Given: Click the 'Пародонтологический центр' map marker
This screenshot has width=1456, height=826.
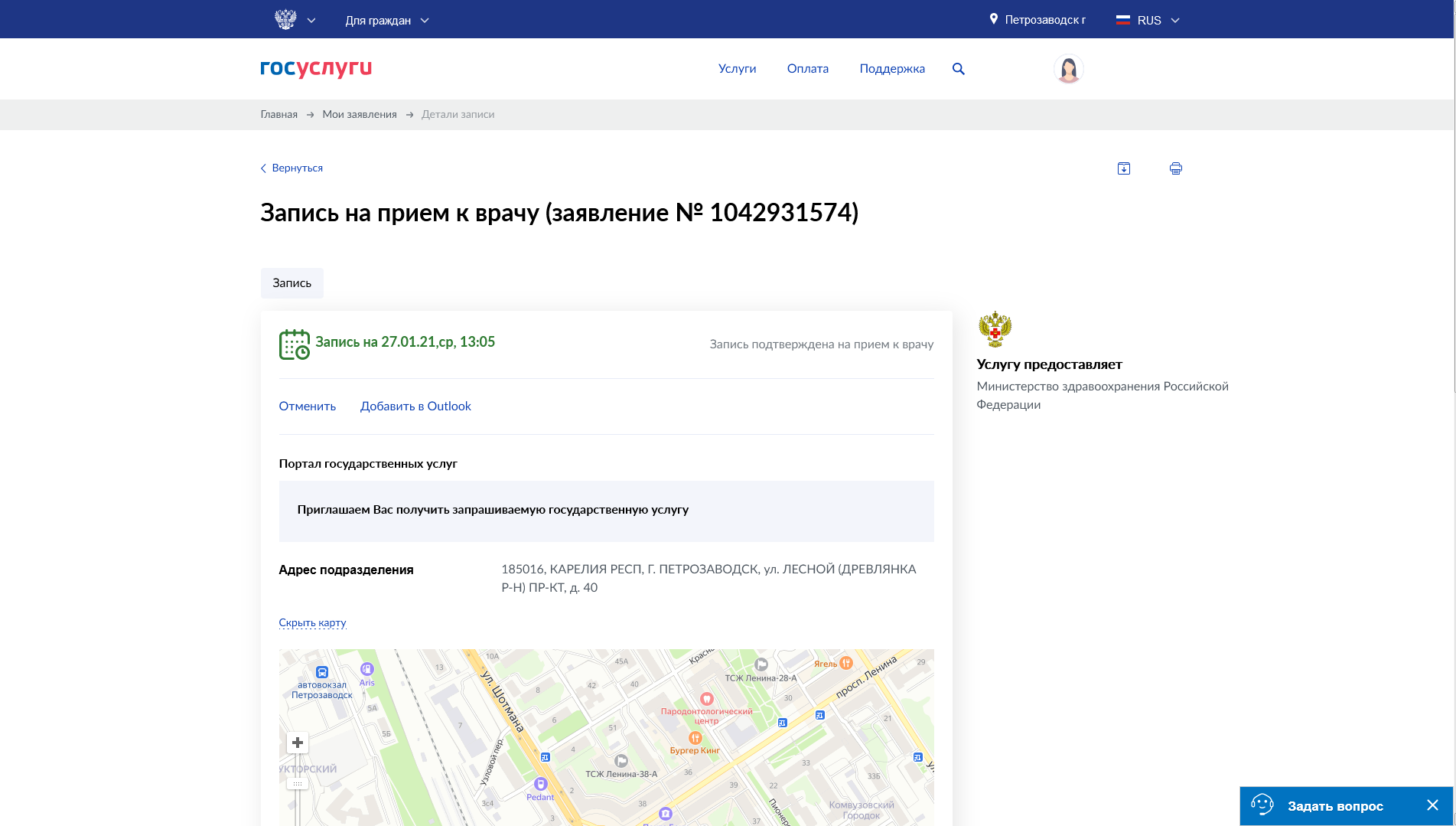Looking at the screenshot, I should click(707, 699).
